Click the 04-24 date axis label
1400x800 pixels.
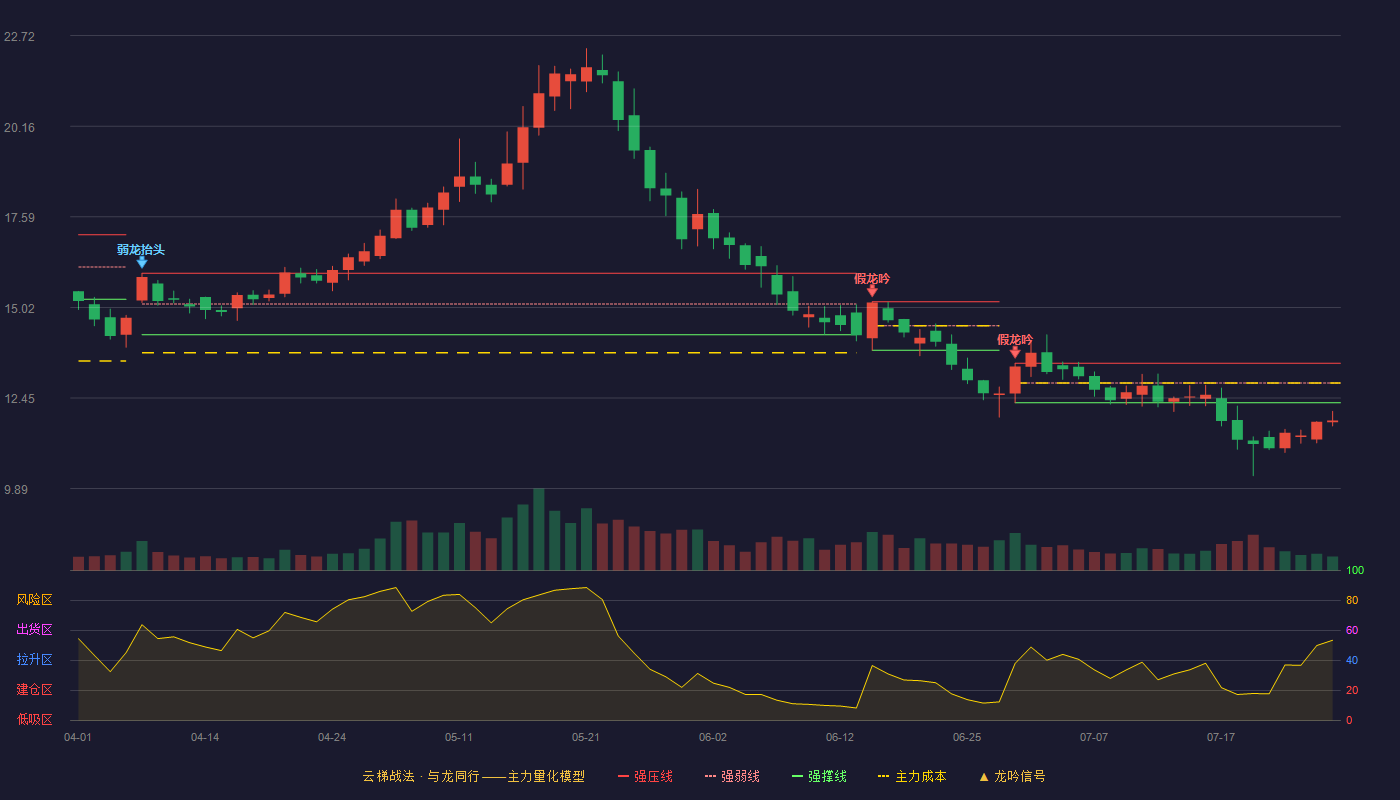click(332, 737)
